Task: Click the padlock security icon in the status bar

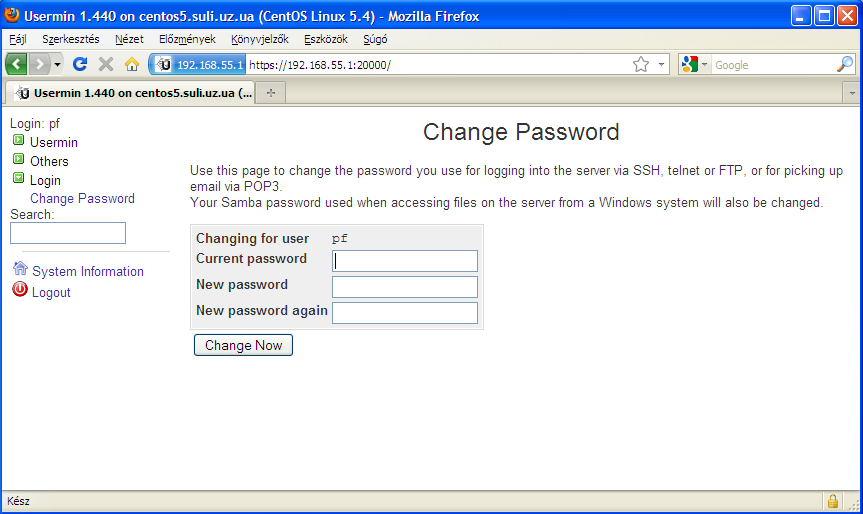Action: click(832, 501)
